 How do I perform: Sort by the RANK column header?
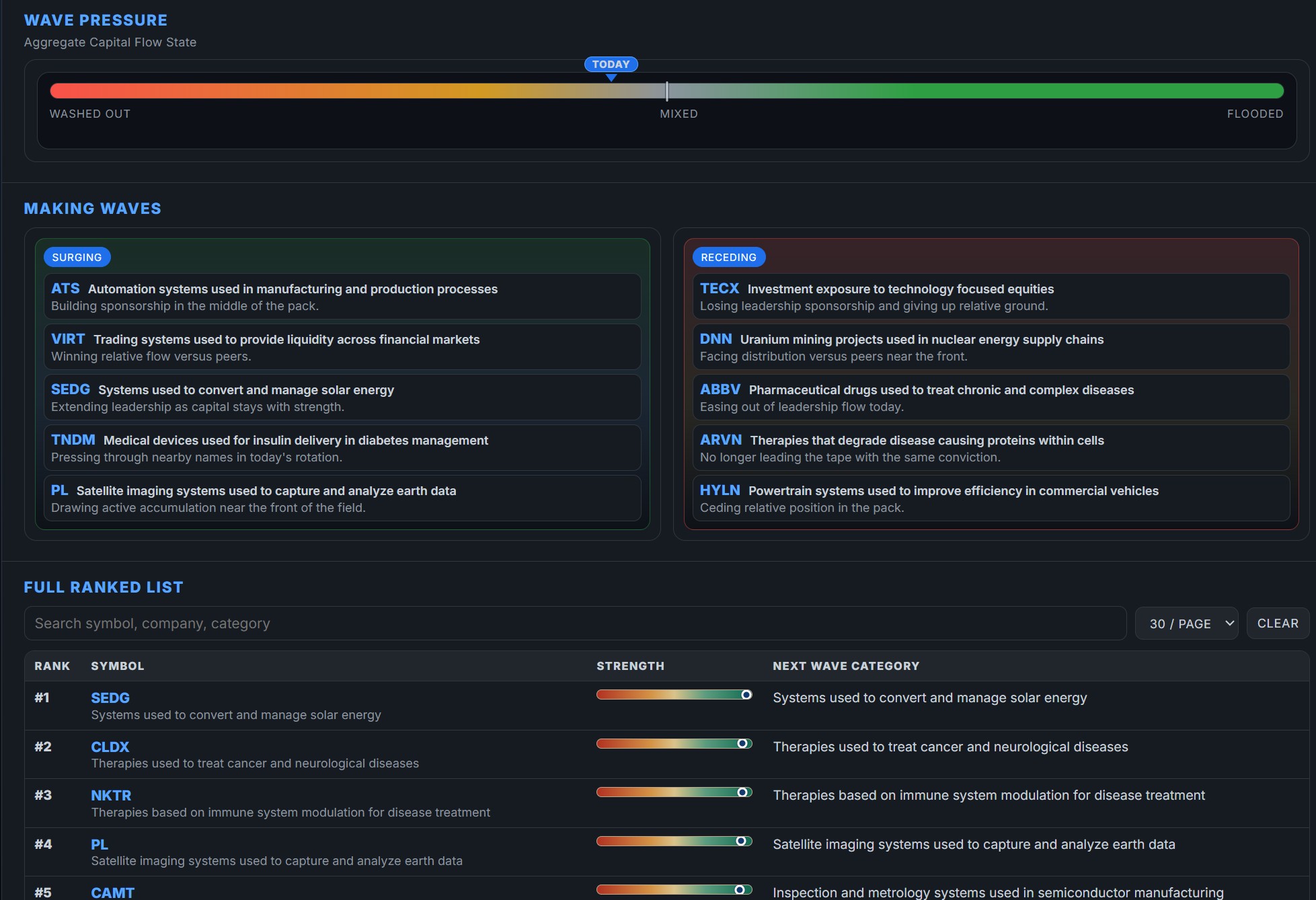coord(52,666)
